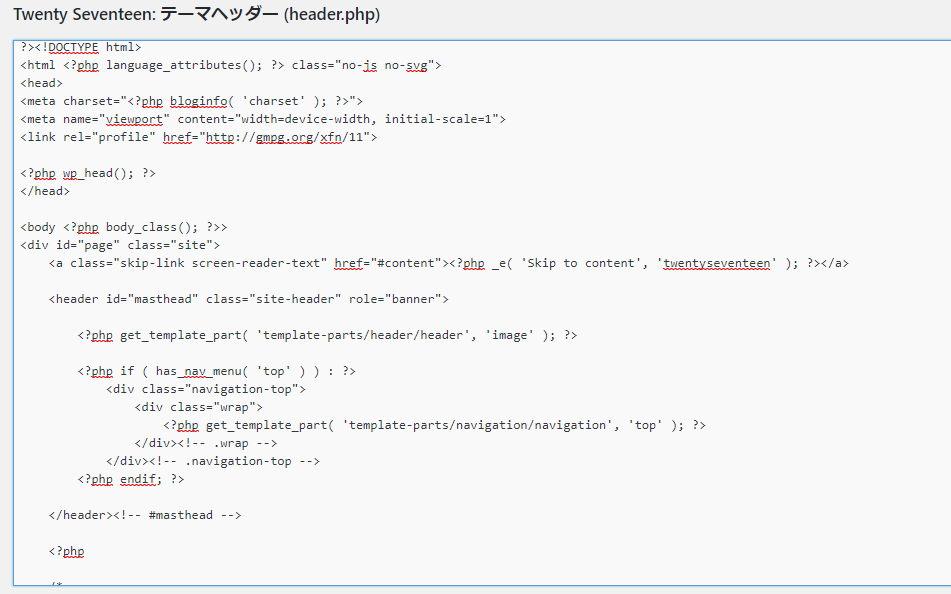
Task: Click the div id="page" class="site" line
Action: click(x=120, y=245)
